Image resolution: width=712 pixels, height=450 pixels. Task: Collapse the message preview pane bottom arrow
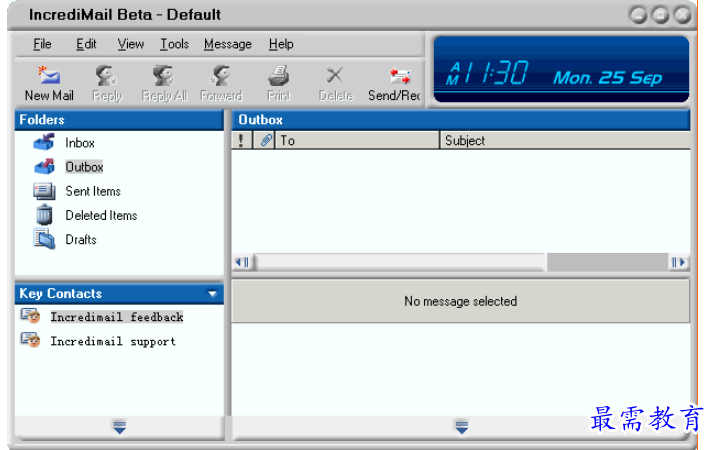point(461,427)
